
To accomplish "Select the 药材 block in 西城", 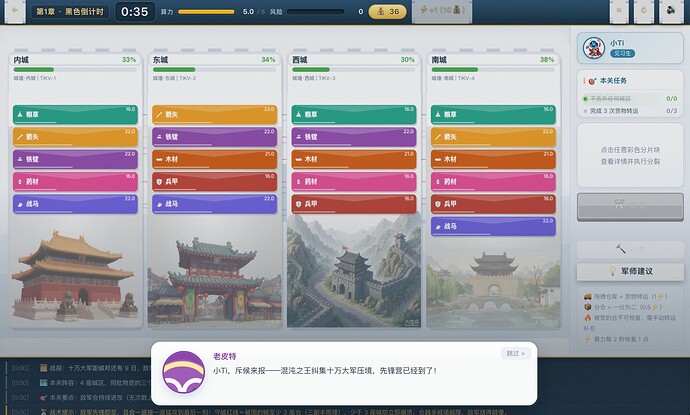I will [x=354, y=182].
